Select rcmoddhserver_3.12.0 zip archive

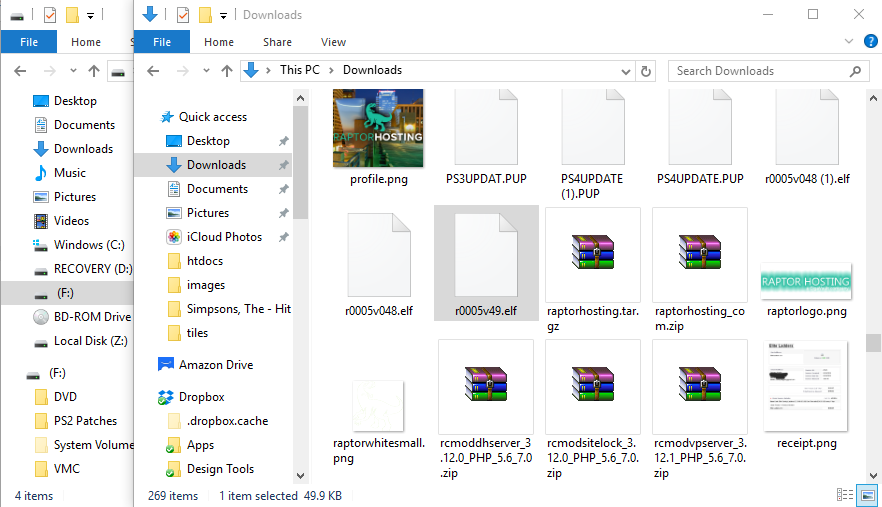click(486, 409)
